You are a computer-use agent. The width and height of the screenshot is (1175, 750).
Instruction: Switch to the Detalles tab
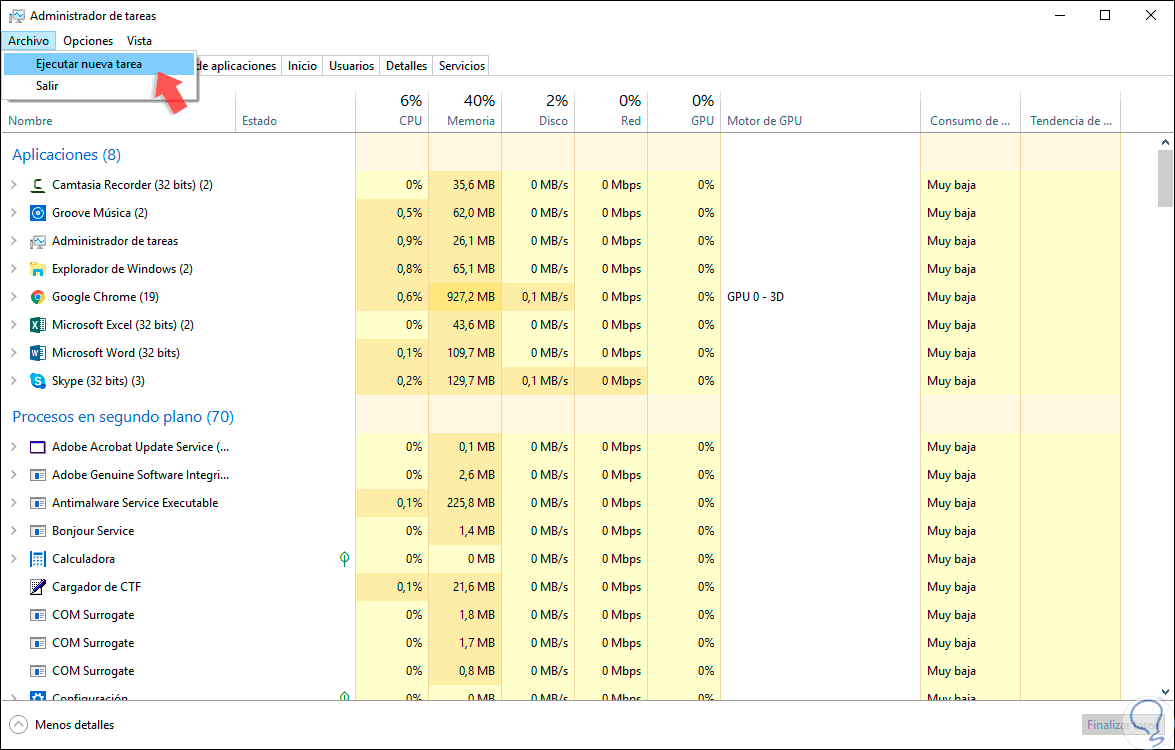(406, 66)
